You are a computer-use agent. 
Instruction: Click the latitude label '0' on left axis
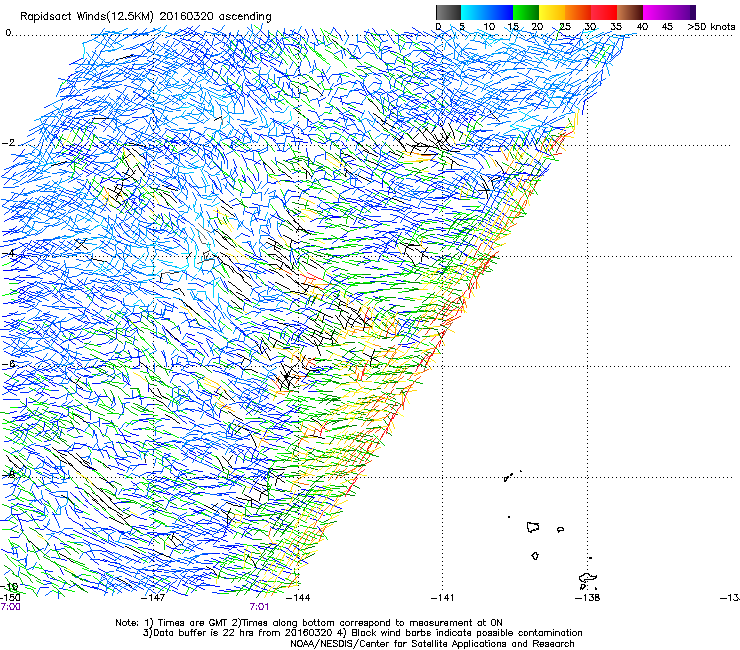tap(8, 33)
